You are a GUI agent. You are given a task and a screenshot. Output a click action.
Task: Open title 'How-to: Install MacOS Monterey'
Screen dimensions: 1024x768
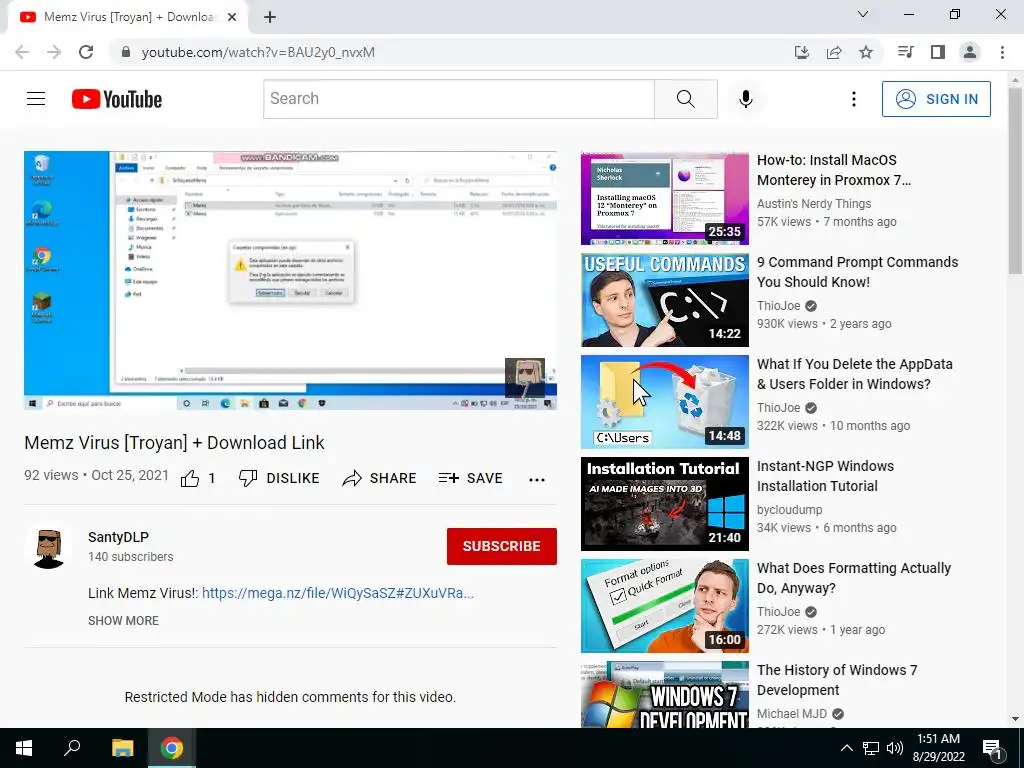coord(833,170)
